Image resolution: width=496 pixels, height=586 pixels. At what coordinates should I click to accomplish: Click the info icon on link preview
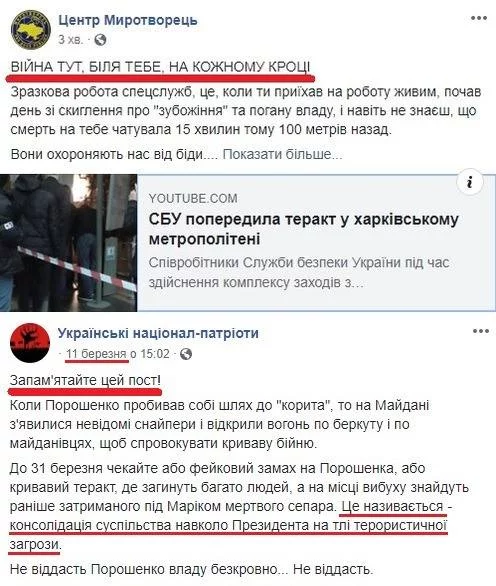(x=470, y=182)
